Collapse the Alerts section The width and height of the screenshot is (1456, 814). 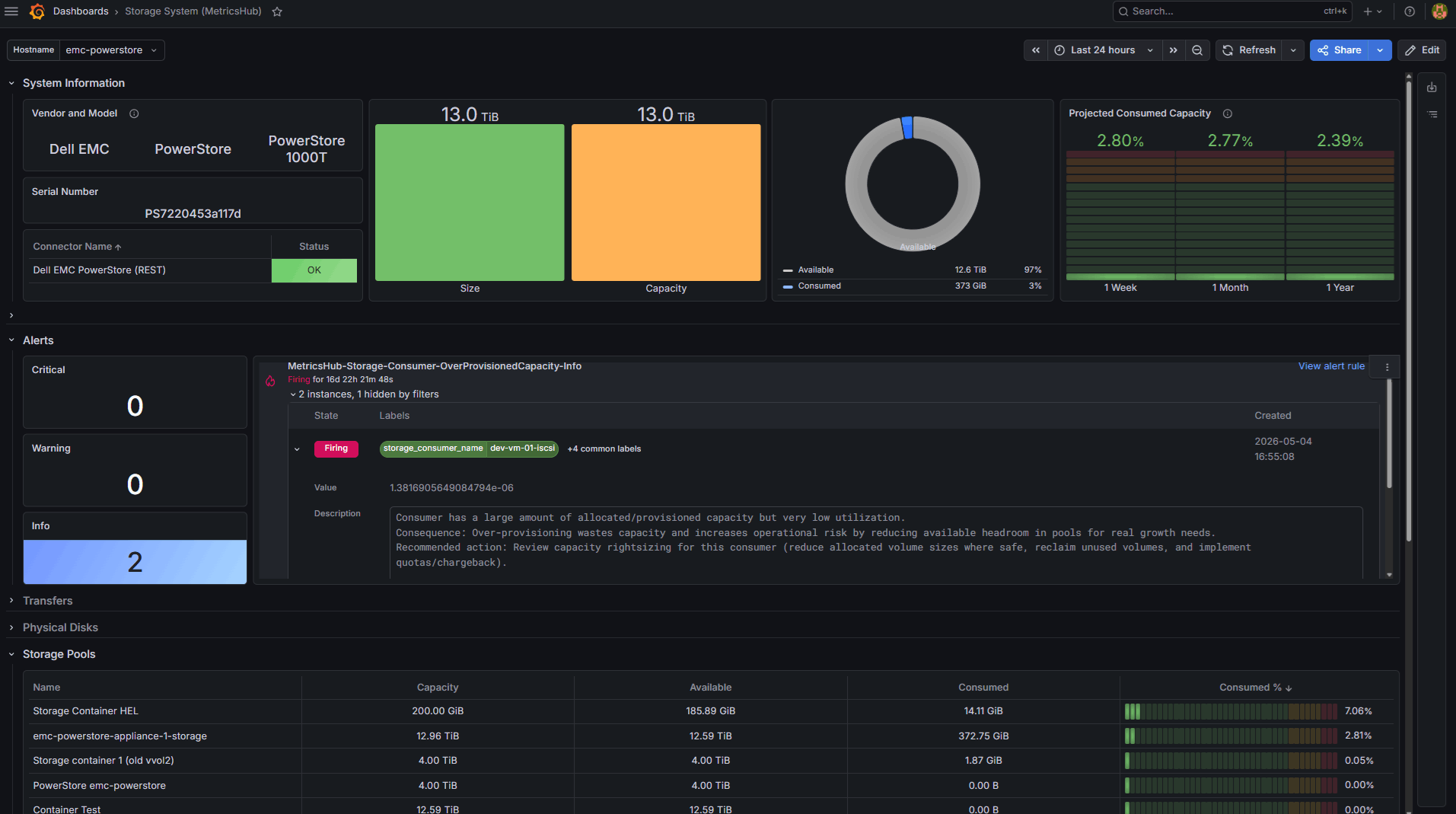click(x=11, y=340)
